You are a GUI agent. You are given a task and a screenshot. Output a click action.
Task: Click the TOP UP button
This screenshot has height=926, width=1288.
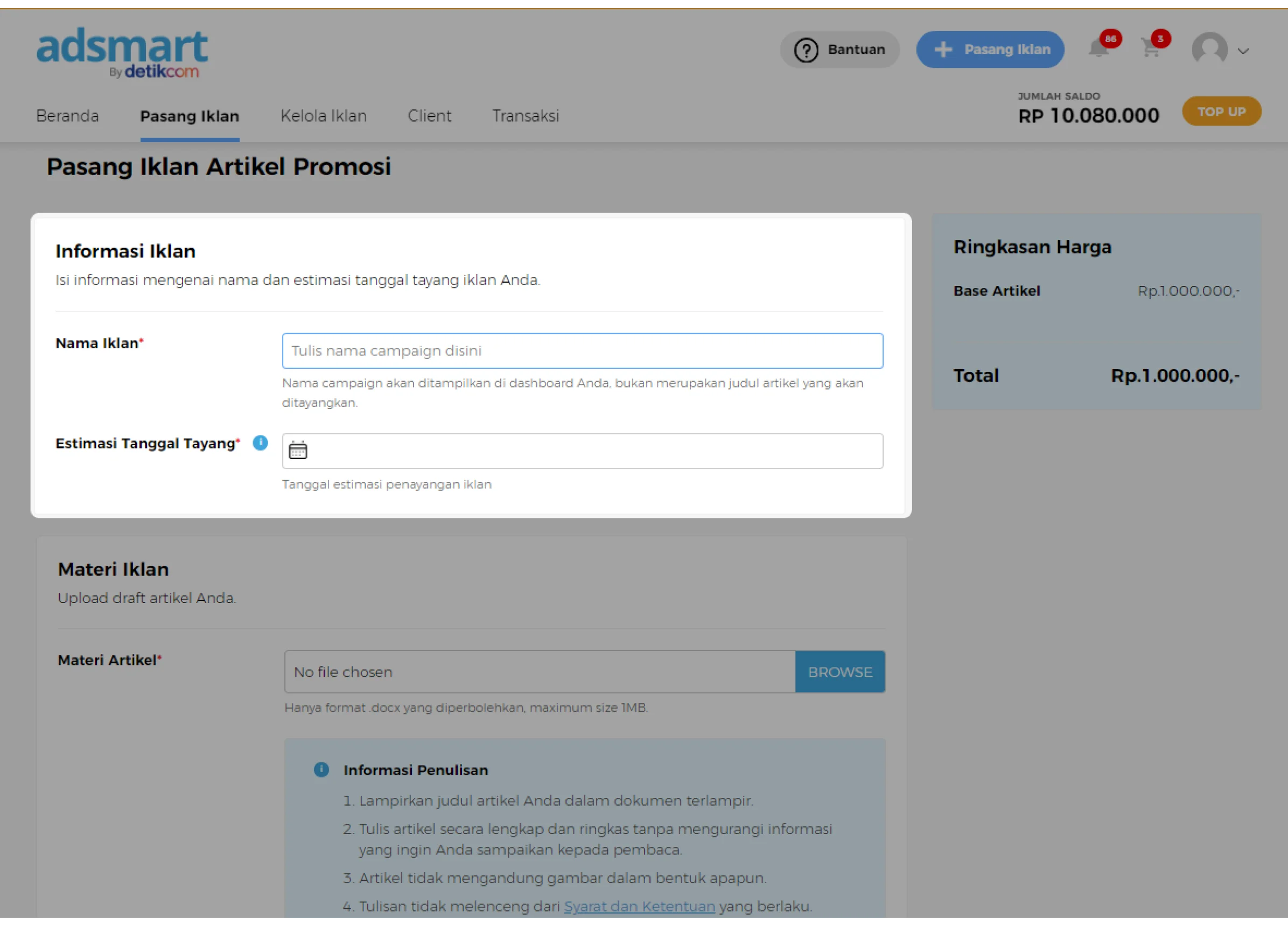pos(1222,111)
